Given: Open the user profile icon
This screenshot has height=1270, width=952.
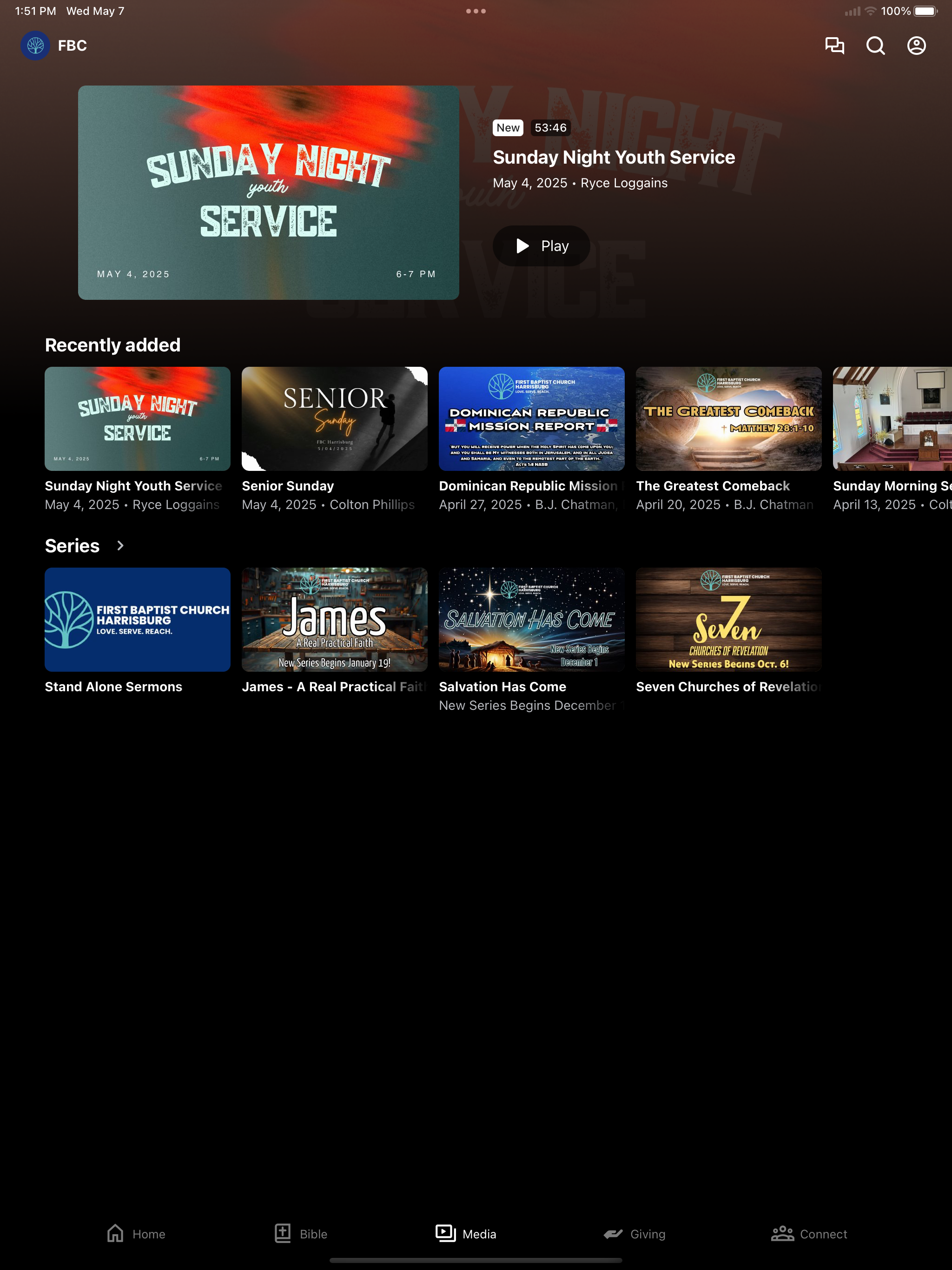Looking at the screenshot, I should pyautogui.click(x=916, y=46).
